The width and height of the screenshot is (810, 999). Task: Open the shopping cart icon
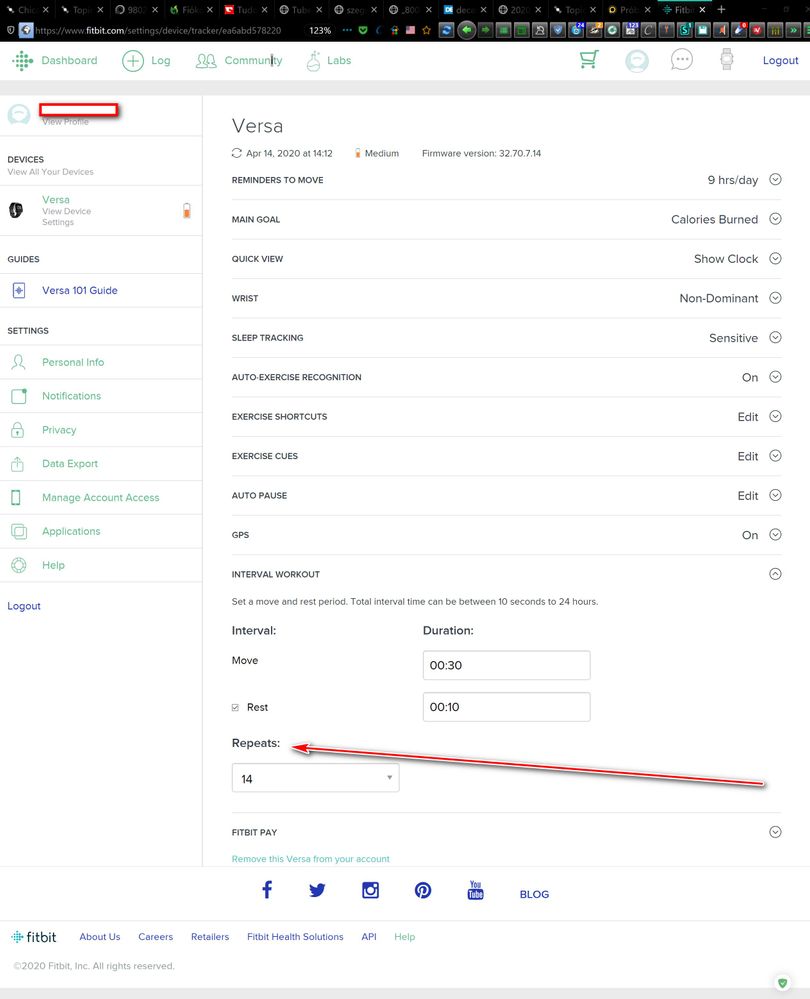589,60
